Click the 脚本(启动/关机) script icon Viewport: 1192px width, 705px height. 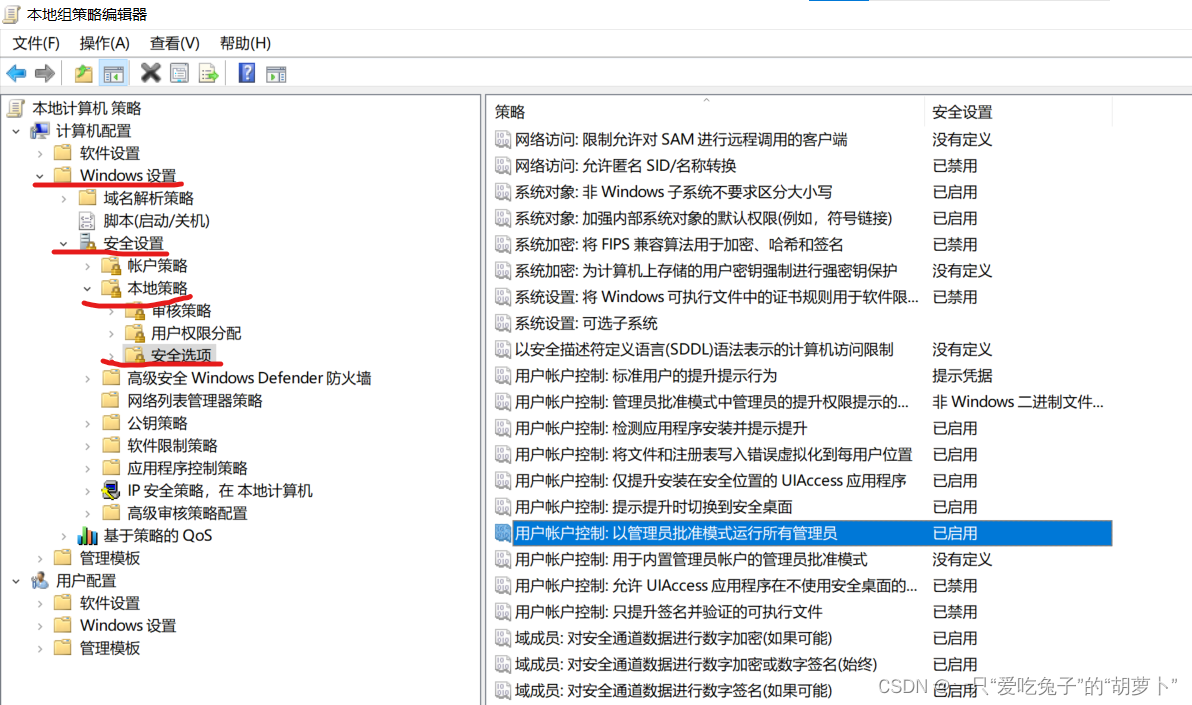pos(87,221)
